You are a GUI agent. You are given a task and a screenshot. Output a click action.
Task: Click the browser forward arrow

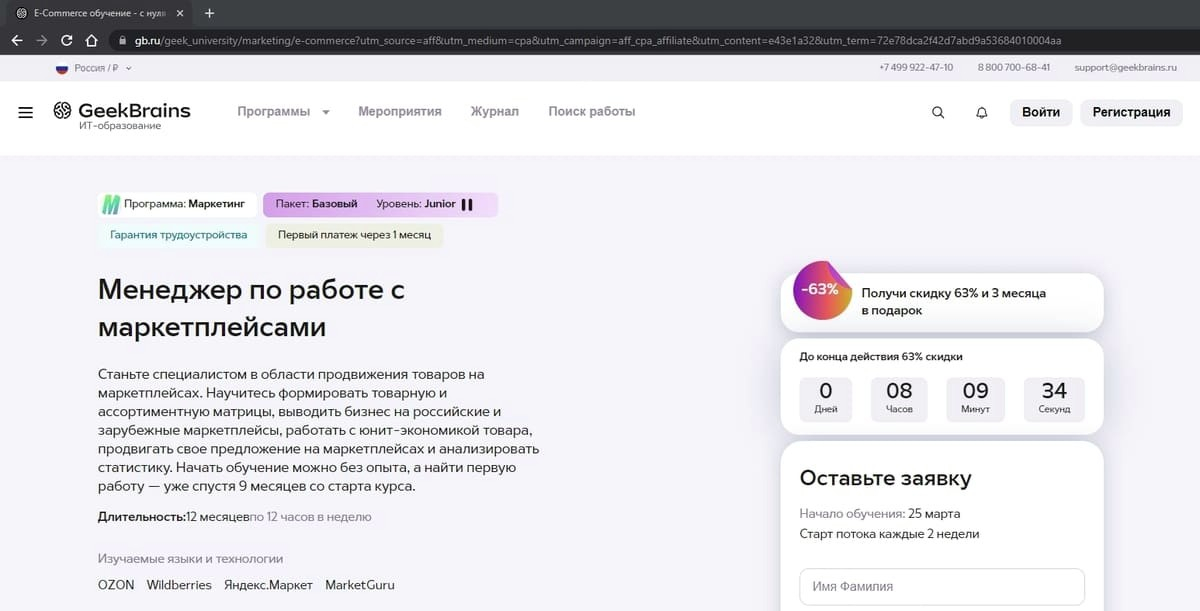click(x=41, y=41)
